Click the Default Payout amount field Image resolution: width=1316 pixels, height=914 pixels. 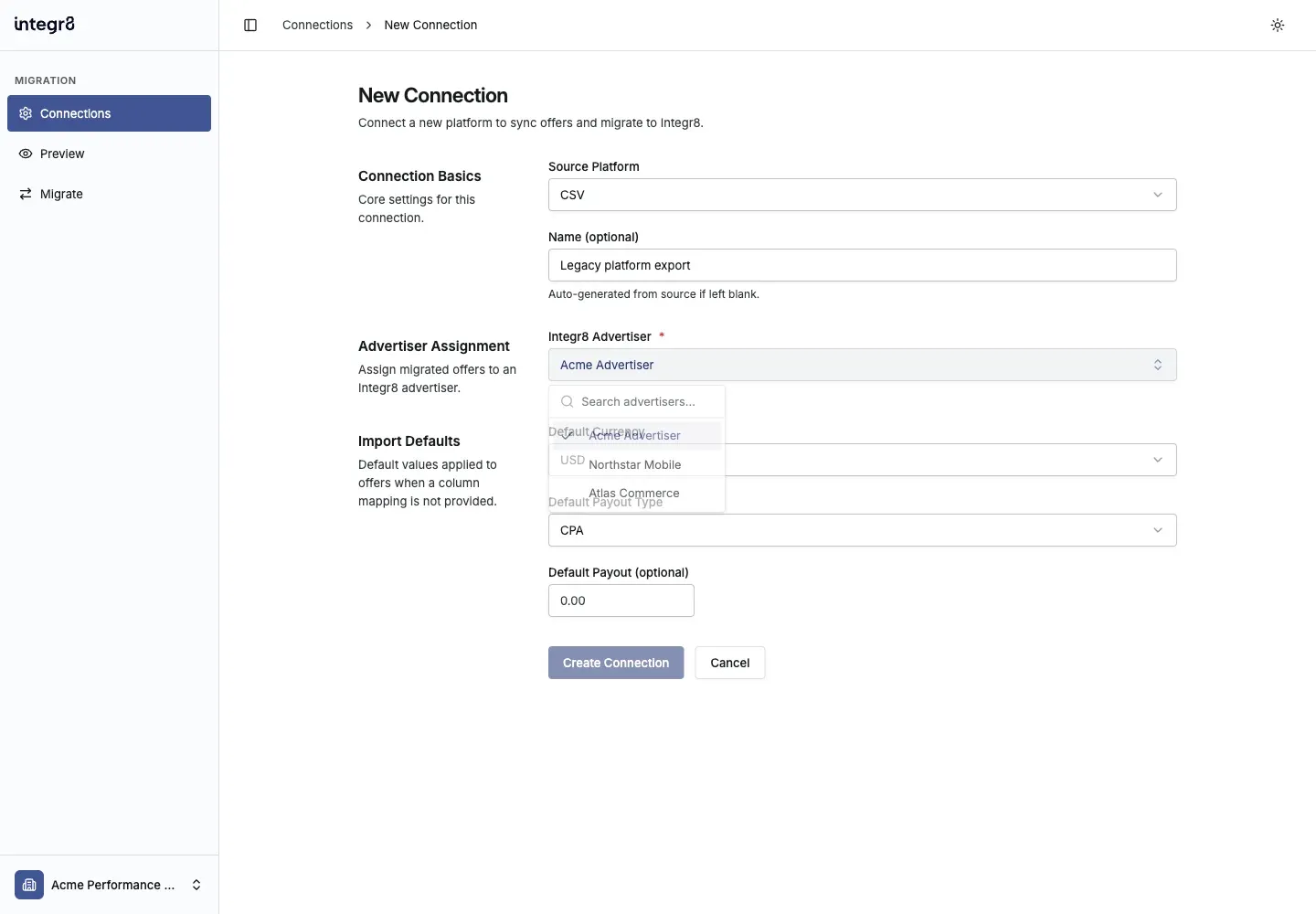pos(621,600)
